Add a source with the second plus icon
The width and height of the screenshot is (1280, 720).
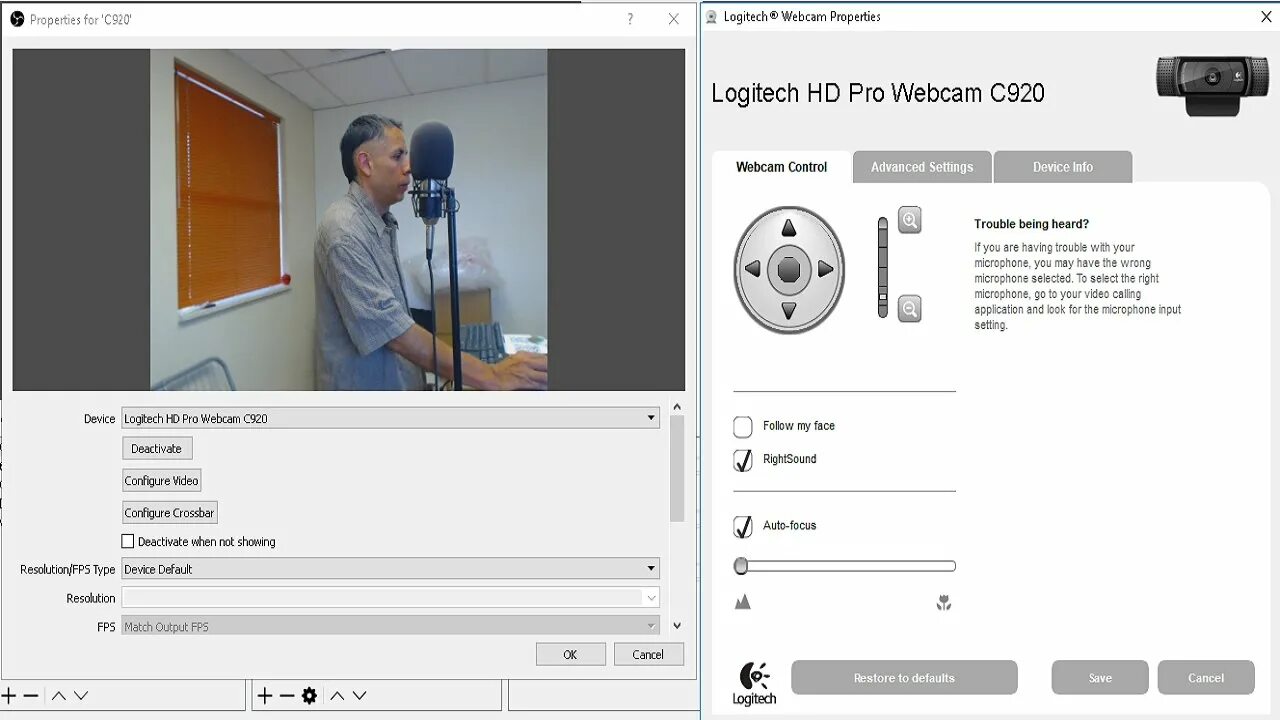point(265,695)
